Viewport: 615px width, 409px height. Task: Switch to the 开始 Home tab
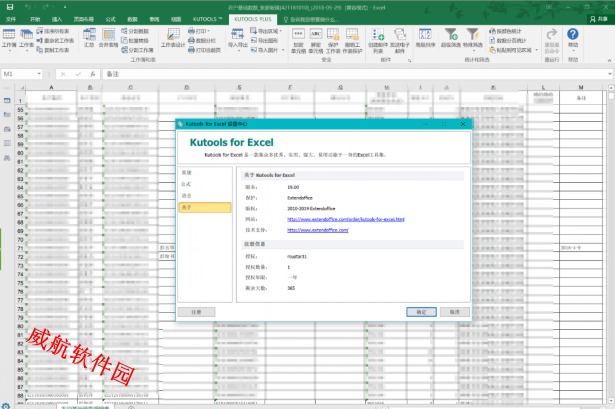[35, 19]
